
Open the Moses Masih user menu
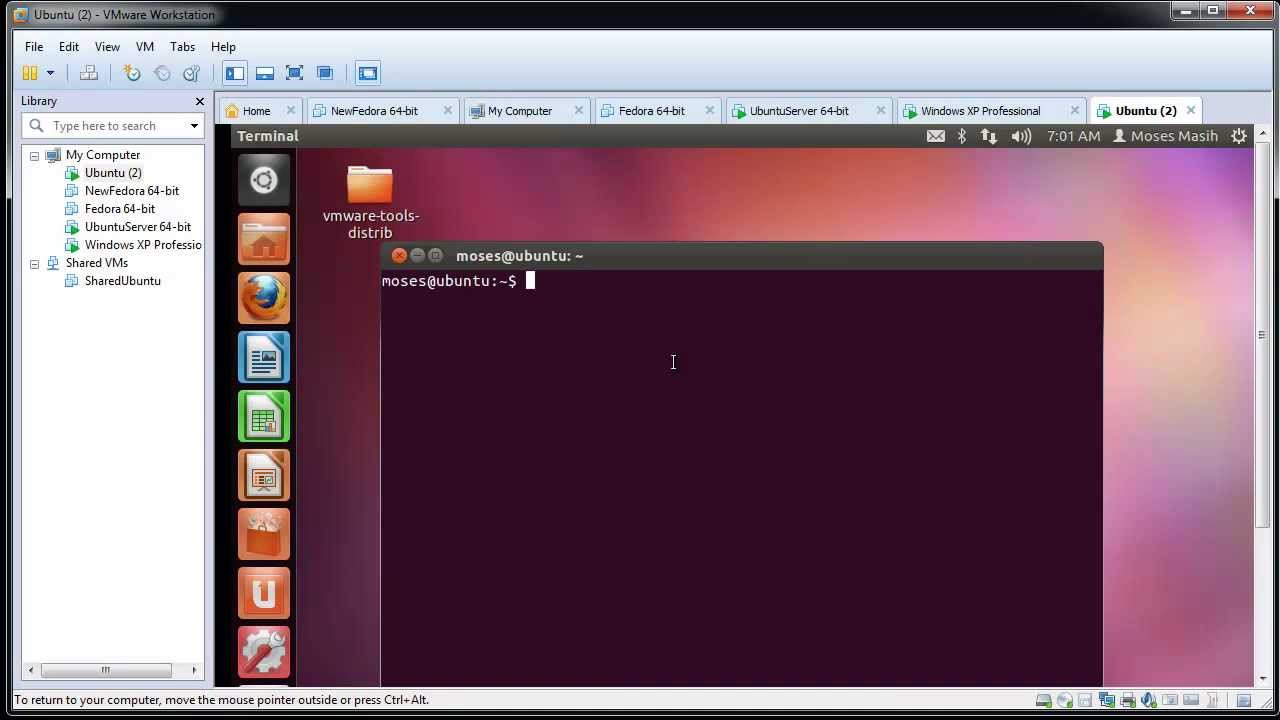click(x=1165, y=136)
